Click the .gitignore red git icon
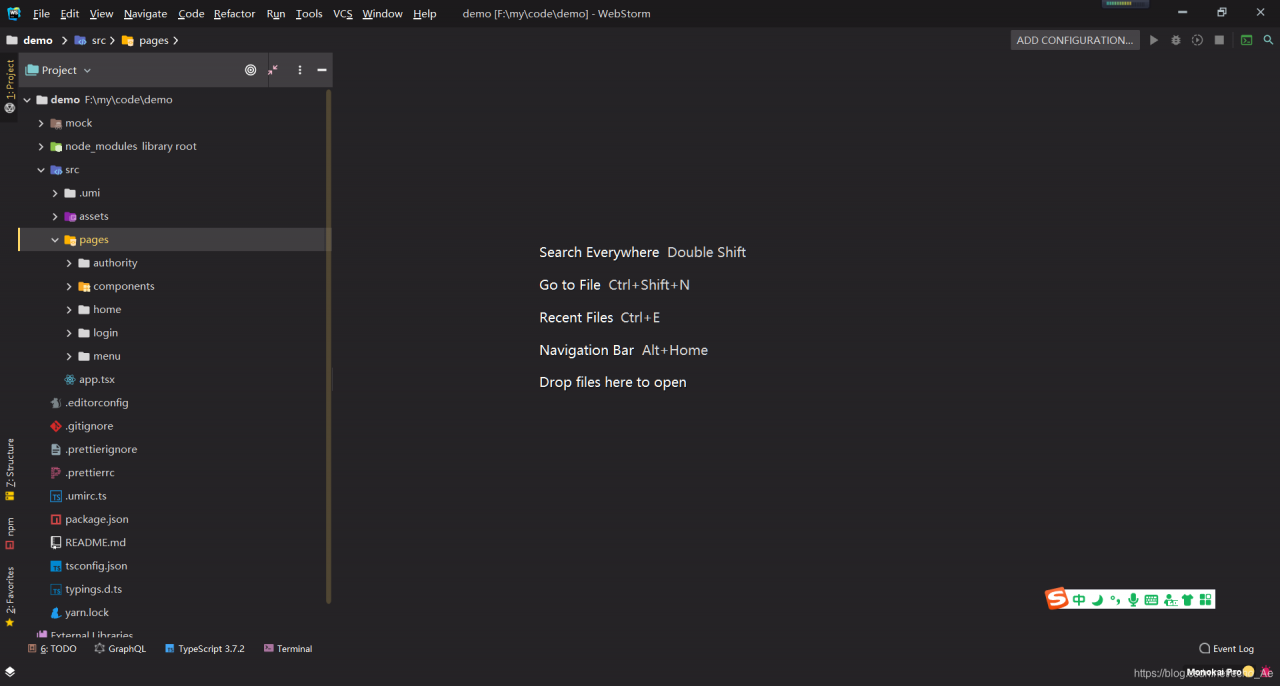1280x686 pixels. point(56,426)
